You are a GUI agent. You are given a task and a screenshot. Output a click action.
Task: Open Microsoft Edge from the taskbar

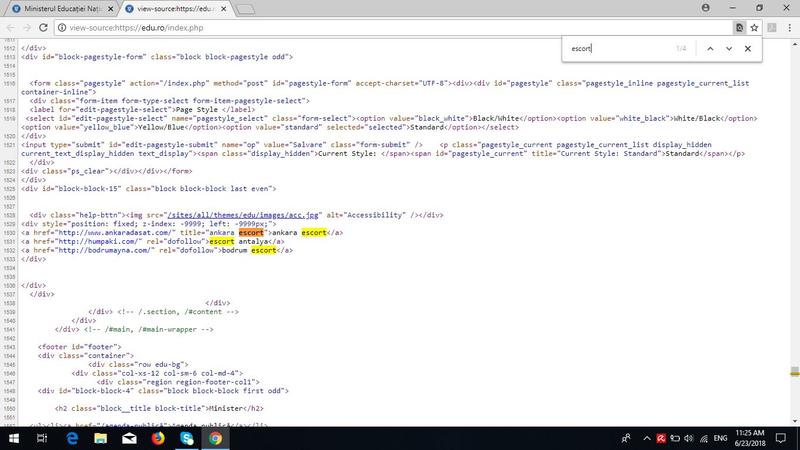pos(72,438)
